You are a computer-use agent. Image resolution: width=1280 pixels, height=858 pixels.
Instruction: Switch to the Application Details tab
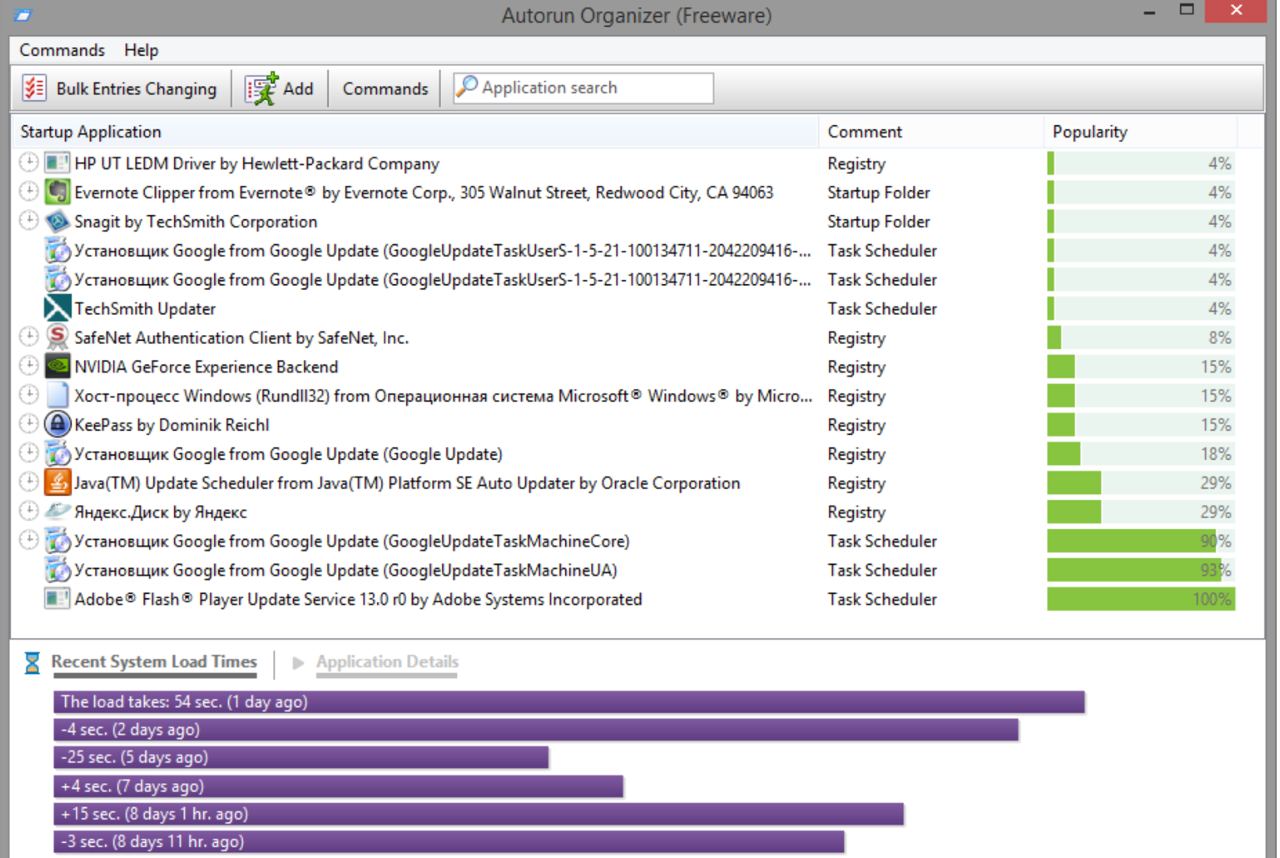(x=386, y=662)
